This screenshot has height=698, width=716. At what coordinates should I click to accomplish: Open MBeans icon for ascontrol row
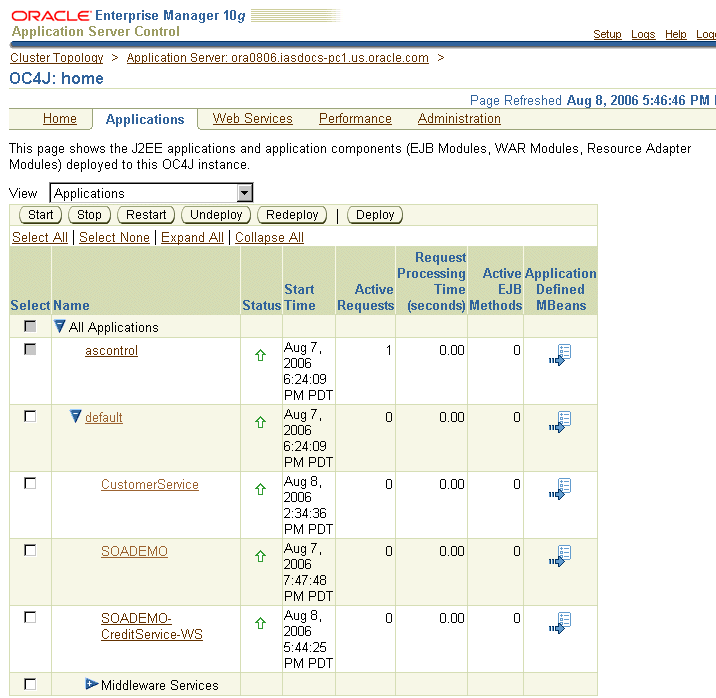coord(560,355)
